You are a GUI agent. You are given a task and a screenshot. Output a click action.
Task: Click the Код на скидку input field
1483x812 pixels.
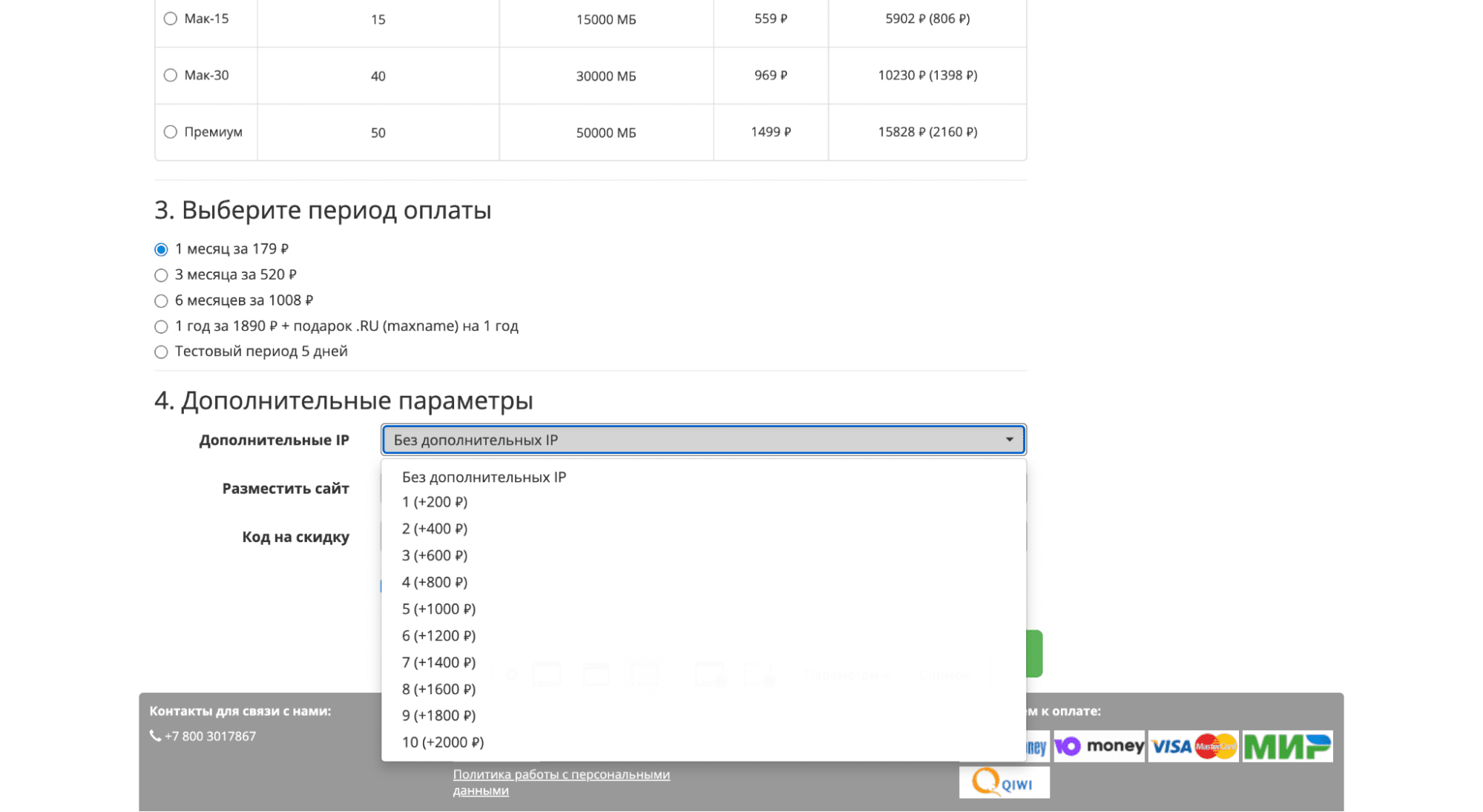[x=705, y=536]
